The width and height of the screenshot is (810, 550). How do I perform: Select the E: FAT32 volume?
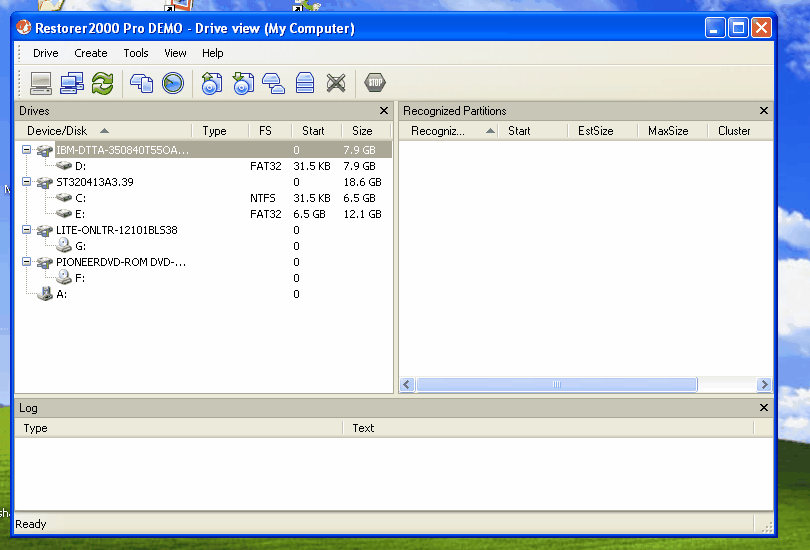coord(204,214)
